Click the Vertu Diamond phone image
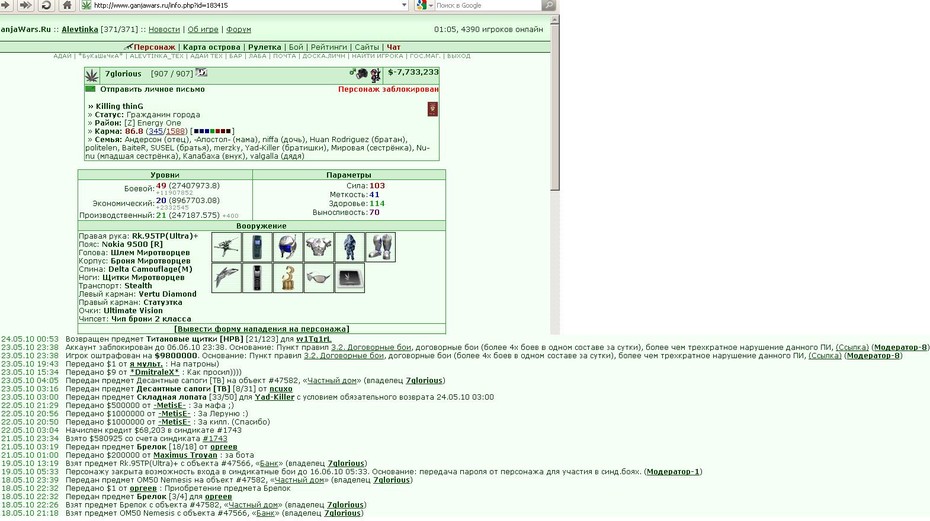This screenshot has width=930, height=521. tap(257, 278)
